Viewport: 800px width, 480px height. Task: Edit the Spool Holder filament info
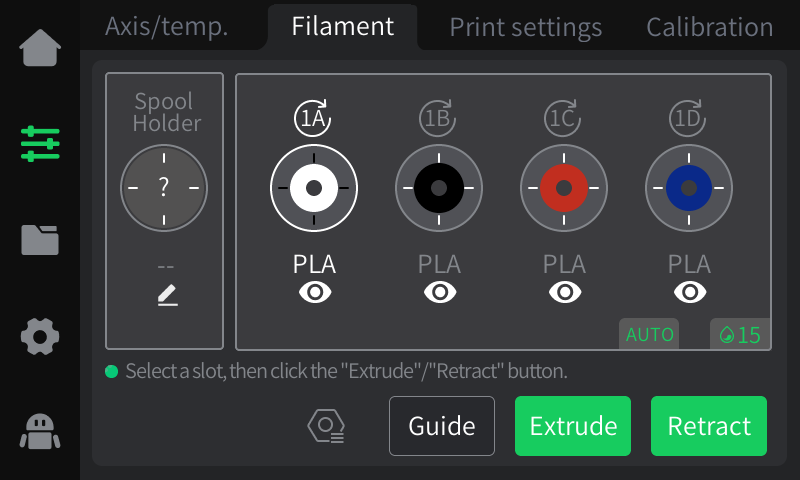pos(167,296)
